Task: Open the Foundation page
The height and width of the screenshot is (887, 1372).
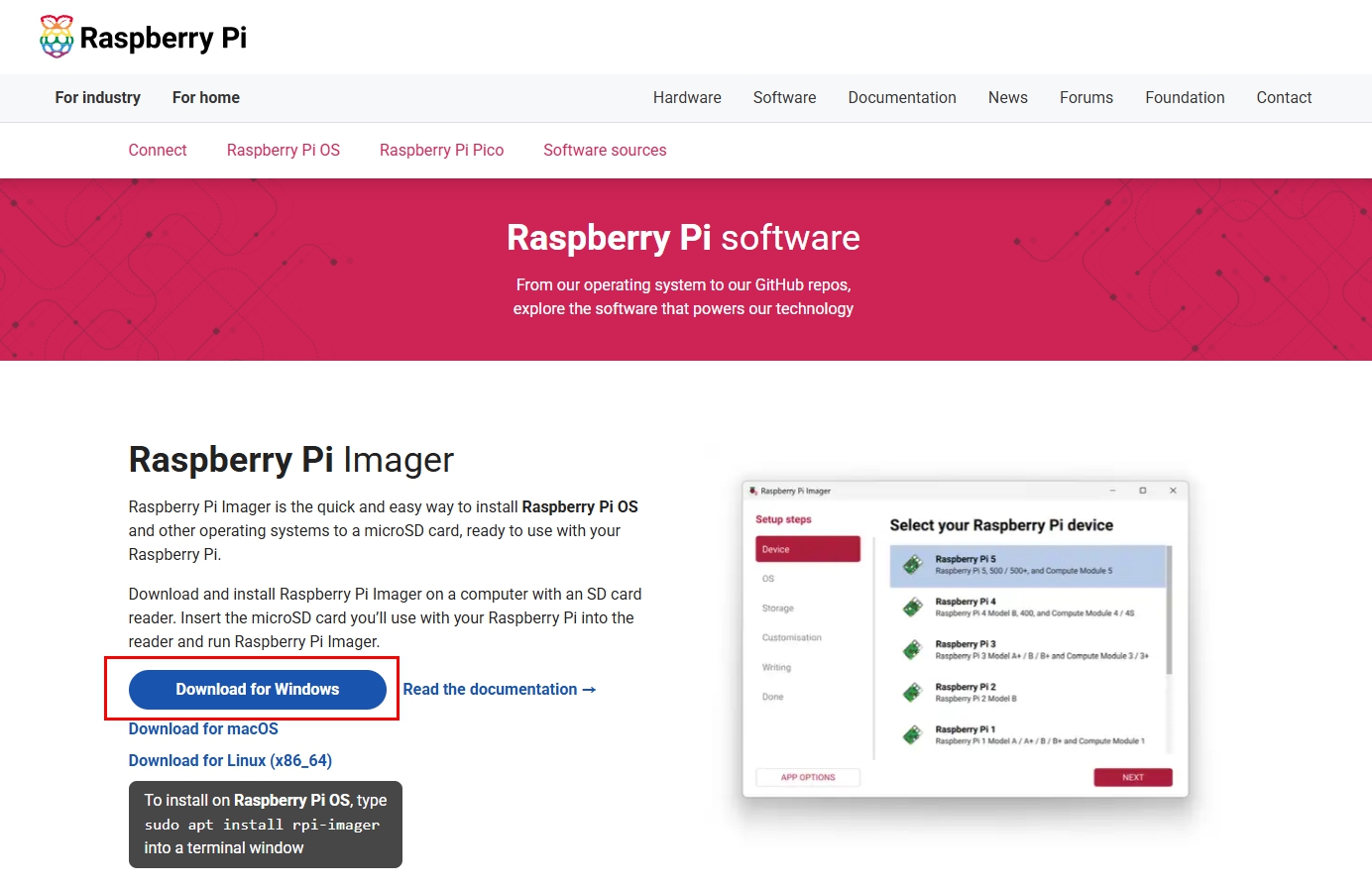Action: coord(1185,97)
